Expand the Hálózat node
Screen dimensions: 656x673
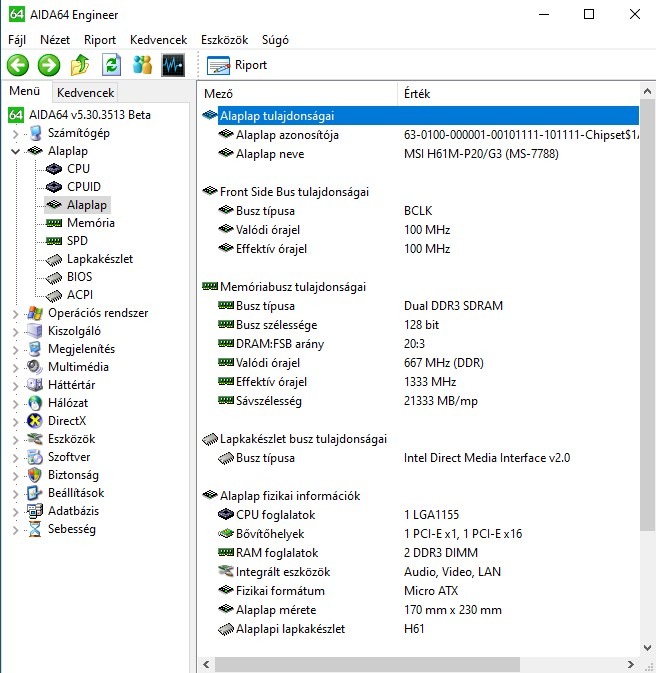pos(15,404)
